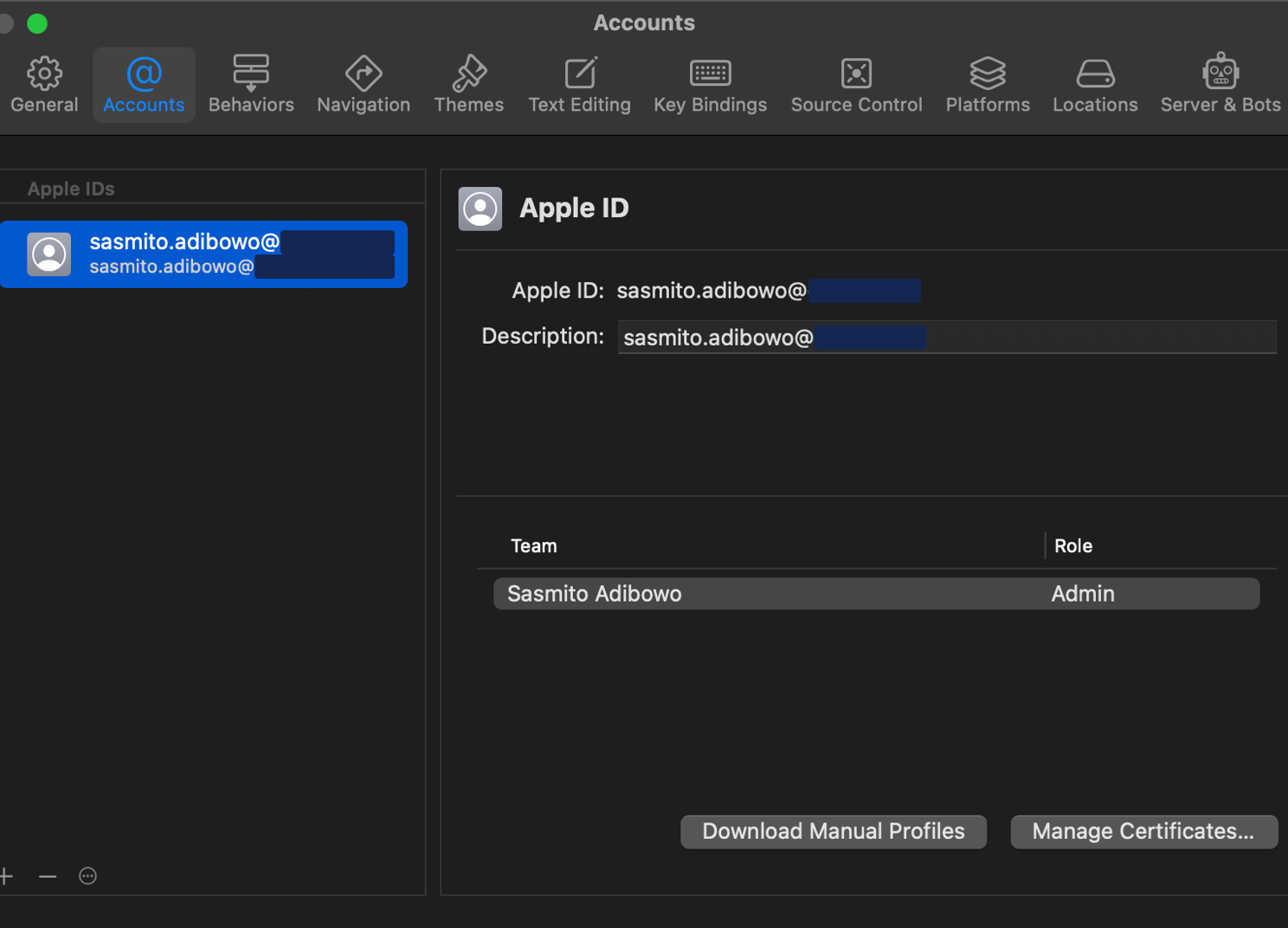This screenshot has height=928, width=1288.
Task: Go to Server & Bots preferences
Action: point(1220,85)
